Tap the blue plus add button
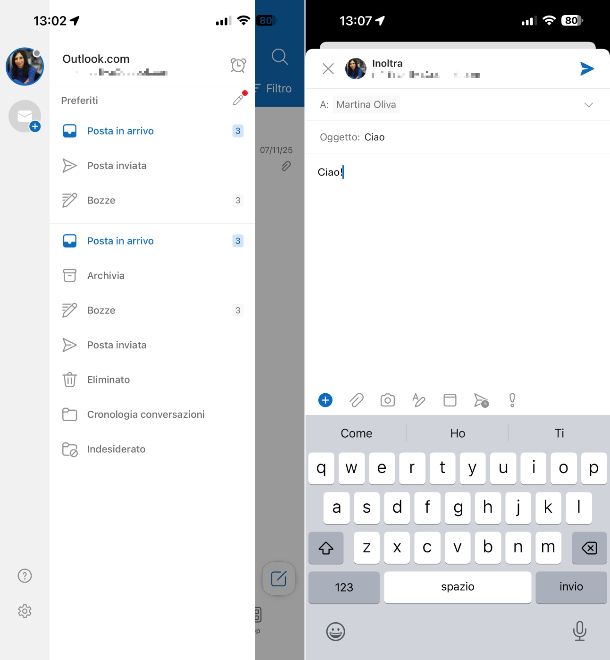Screen dimensions: 610x660 [x=325, y=400]
